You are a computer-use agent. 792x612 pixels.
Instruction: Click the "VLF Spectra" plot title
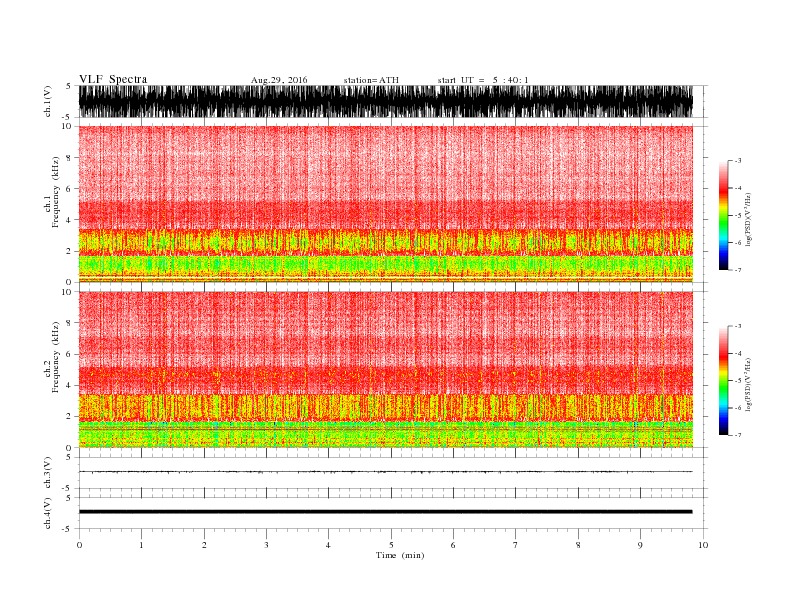[x=113, y=79]
